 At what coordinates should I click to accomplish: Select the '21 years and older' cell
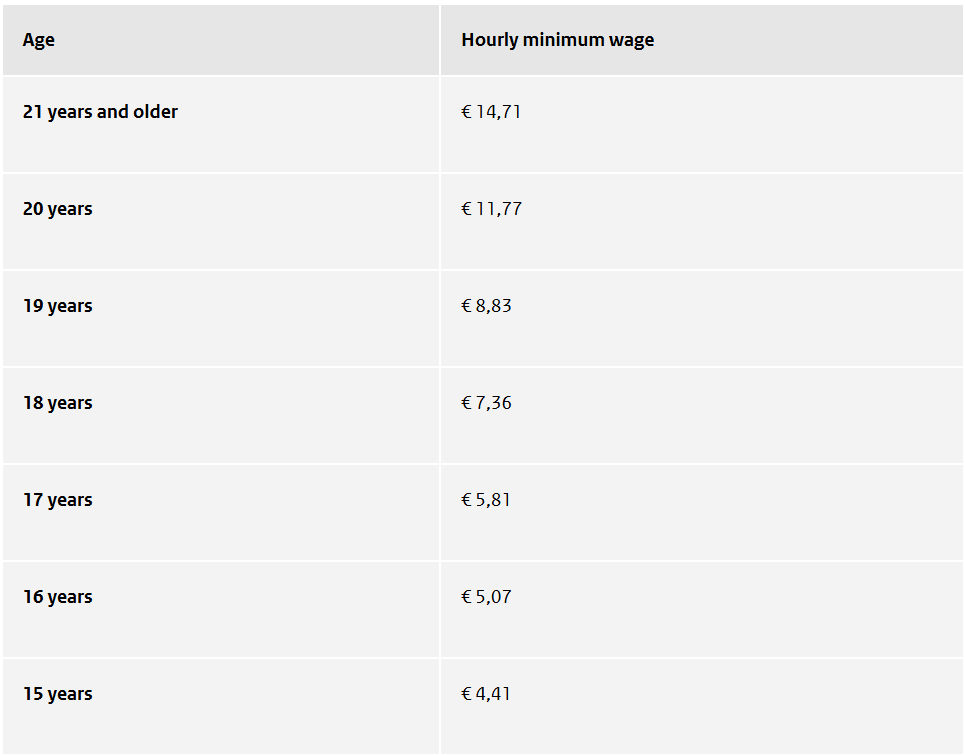pyautogui.click(x=100, y=112)
